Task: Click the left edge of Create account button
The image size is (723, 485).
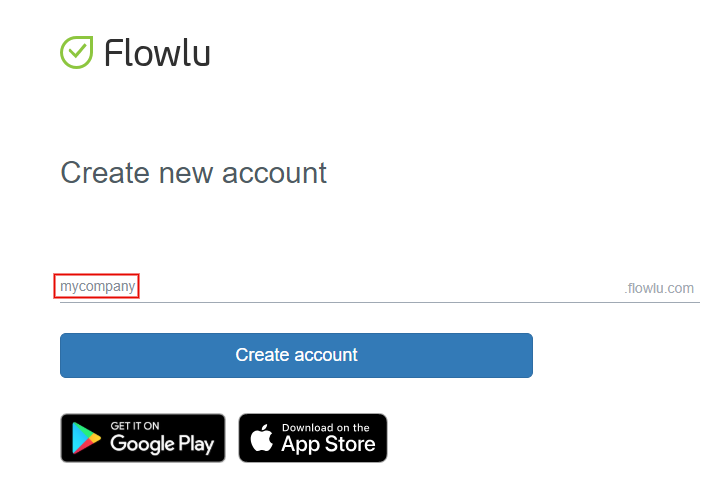Action: [69, 355]
